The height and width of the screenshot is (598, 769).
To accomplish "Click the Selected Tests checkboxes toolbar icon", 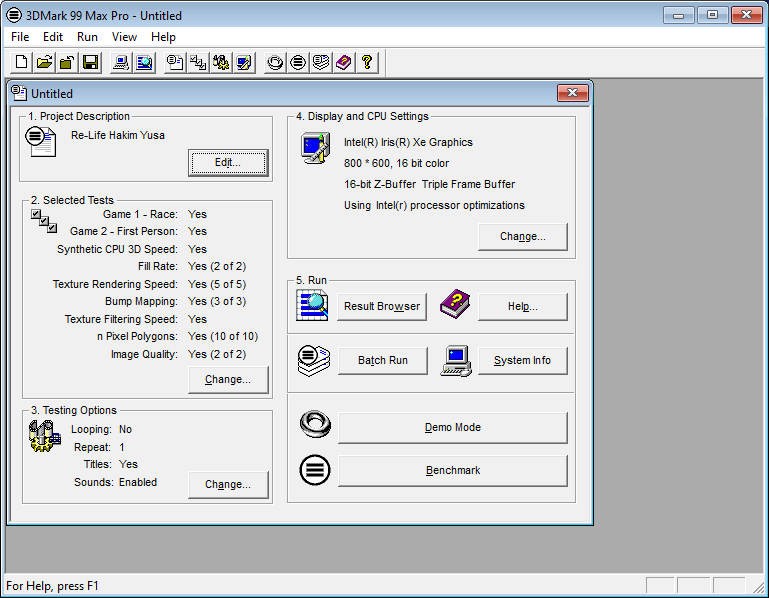I will click(198, 62).
